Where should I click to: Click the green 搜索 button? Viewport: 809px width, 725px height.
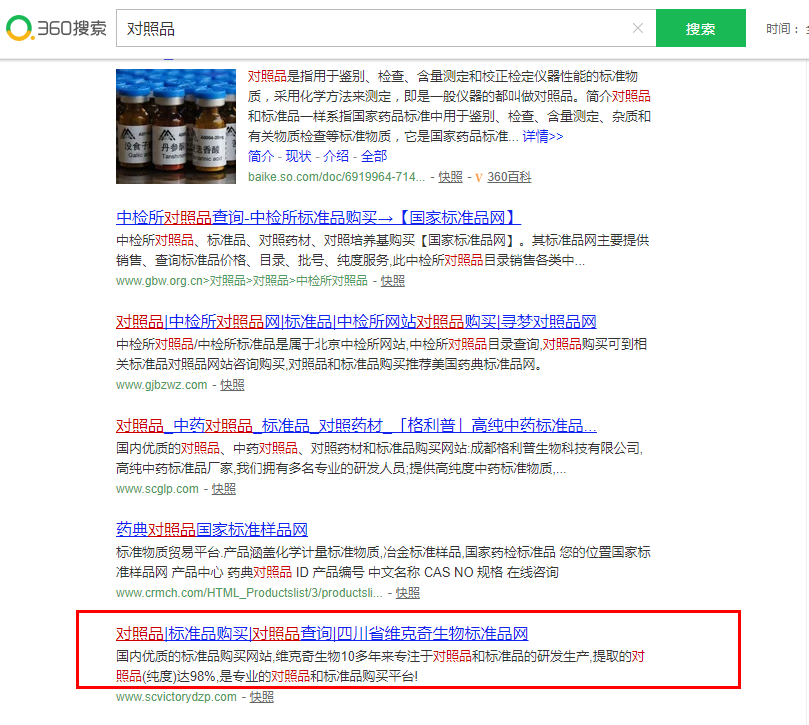click(700, 29)
